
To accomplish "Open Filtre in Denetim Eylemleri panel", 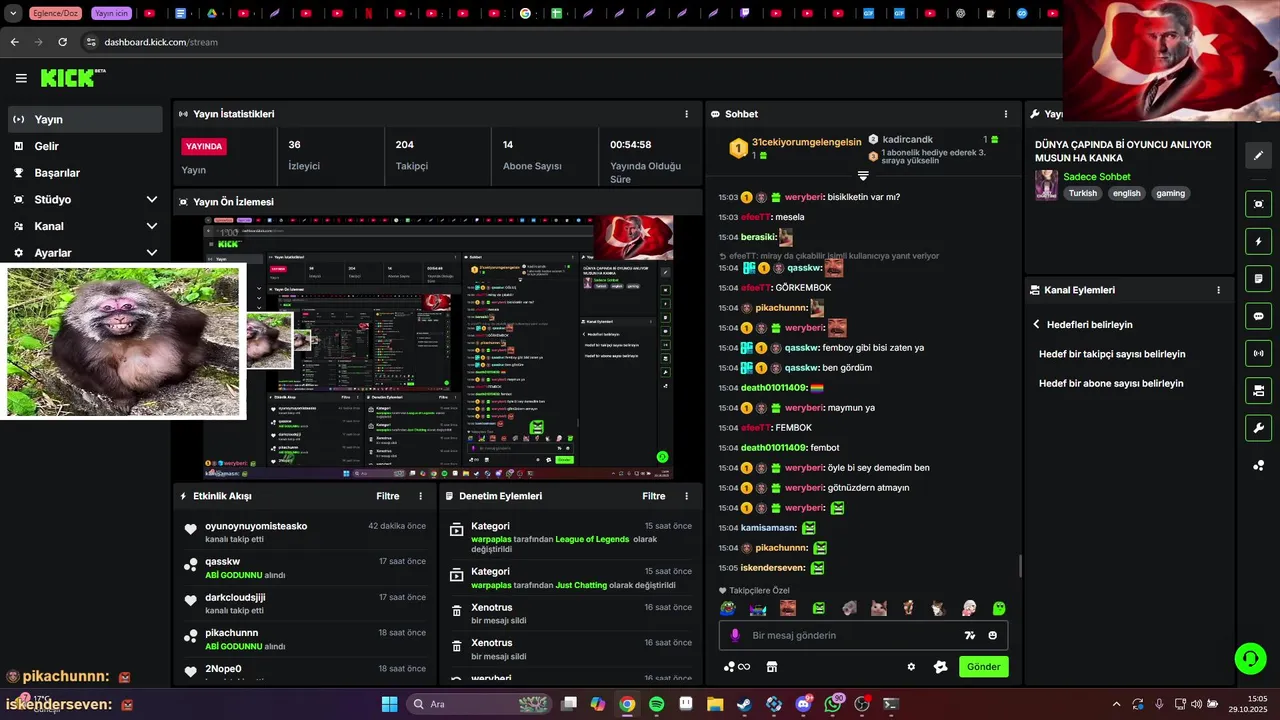I will pos(654,496).
